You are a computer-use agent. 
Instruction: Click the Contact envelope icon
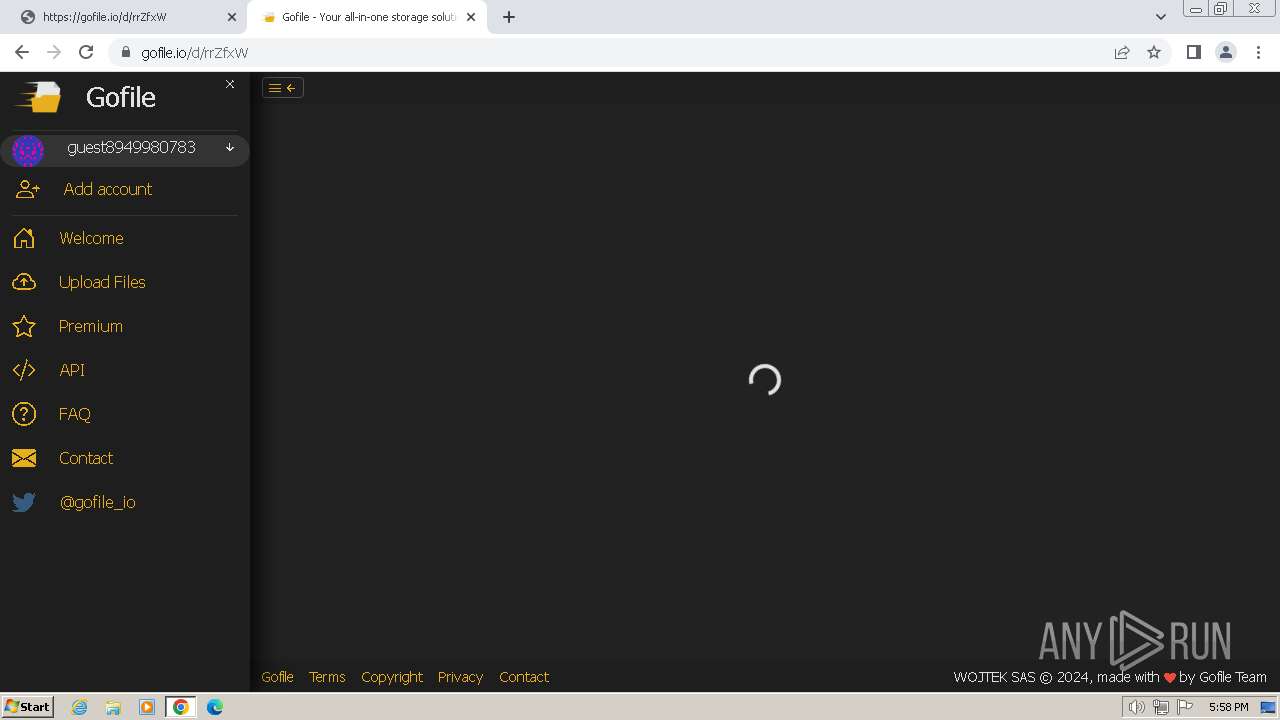[24, 458]
